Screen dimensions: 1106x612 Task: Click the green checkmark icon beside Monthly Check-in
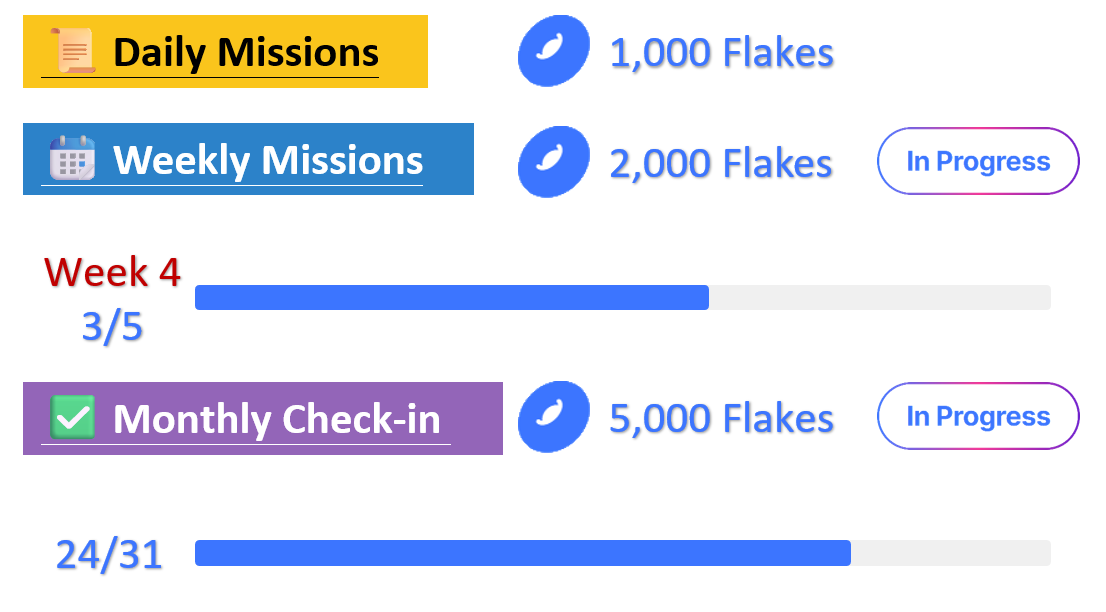coord(72,417)
